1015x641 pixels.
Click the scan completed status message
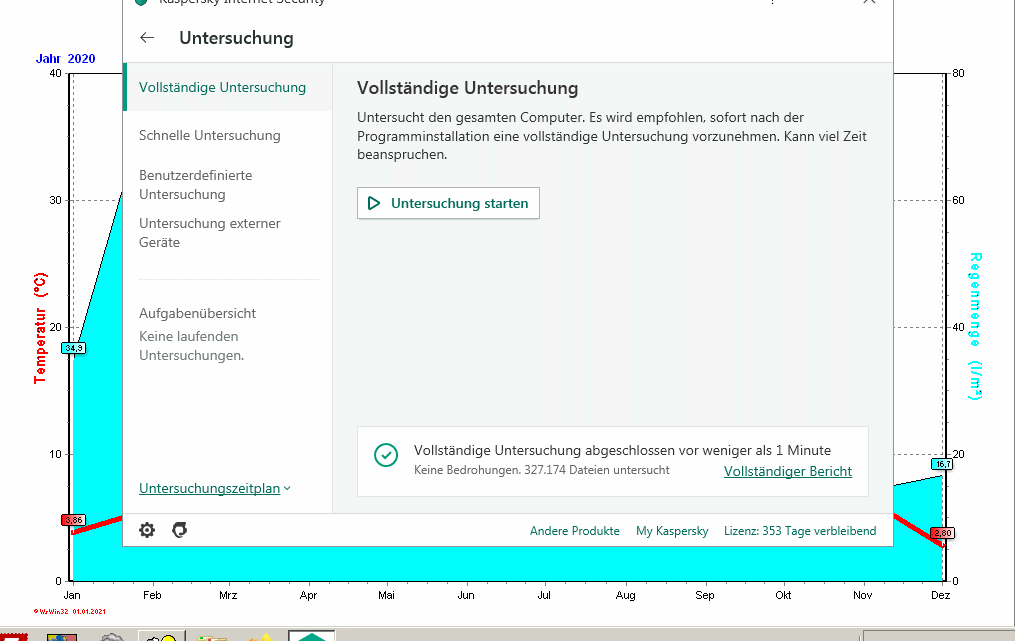[622, 451]
